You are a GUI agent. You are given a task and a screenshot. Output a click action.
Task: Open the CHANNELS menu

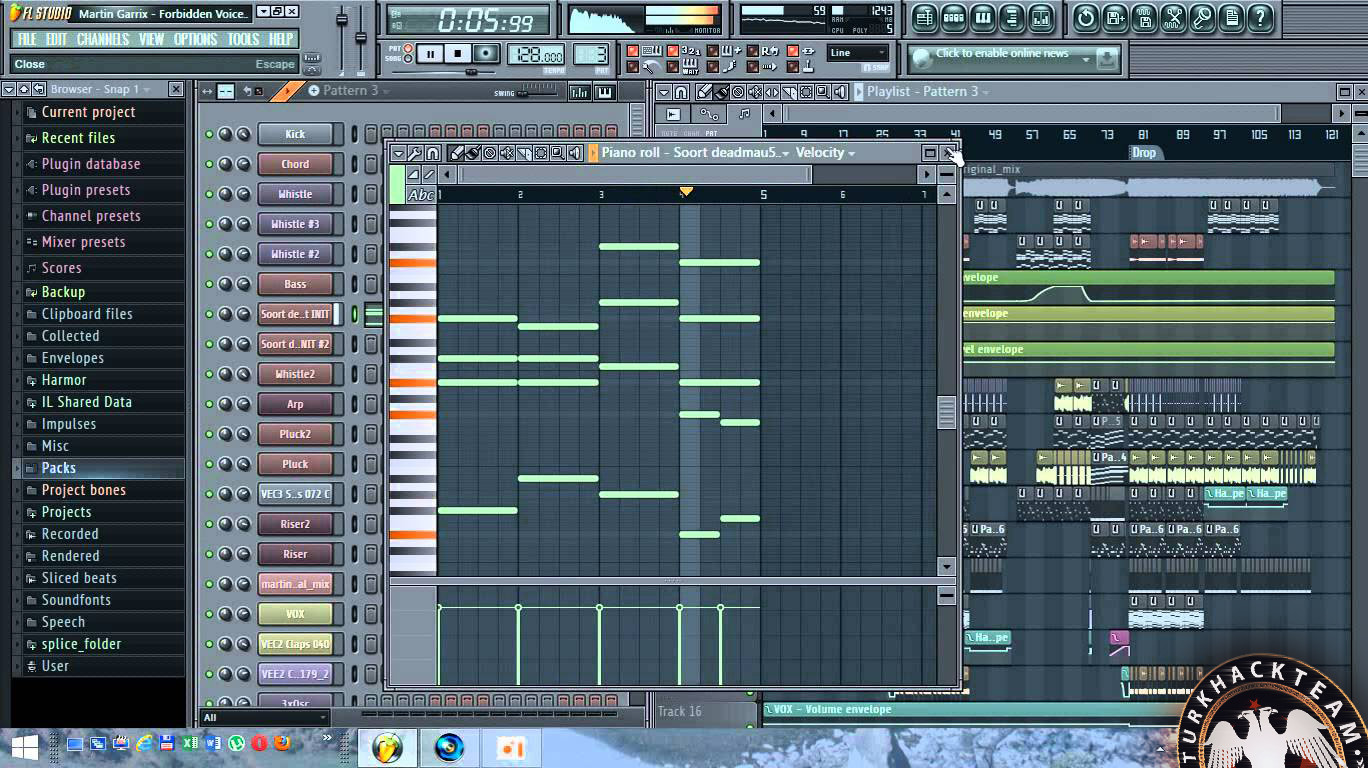point(103,39)
